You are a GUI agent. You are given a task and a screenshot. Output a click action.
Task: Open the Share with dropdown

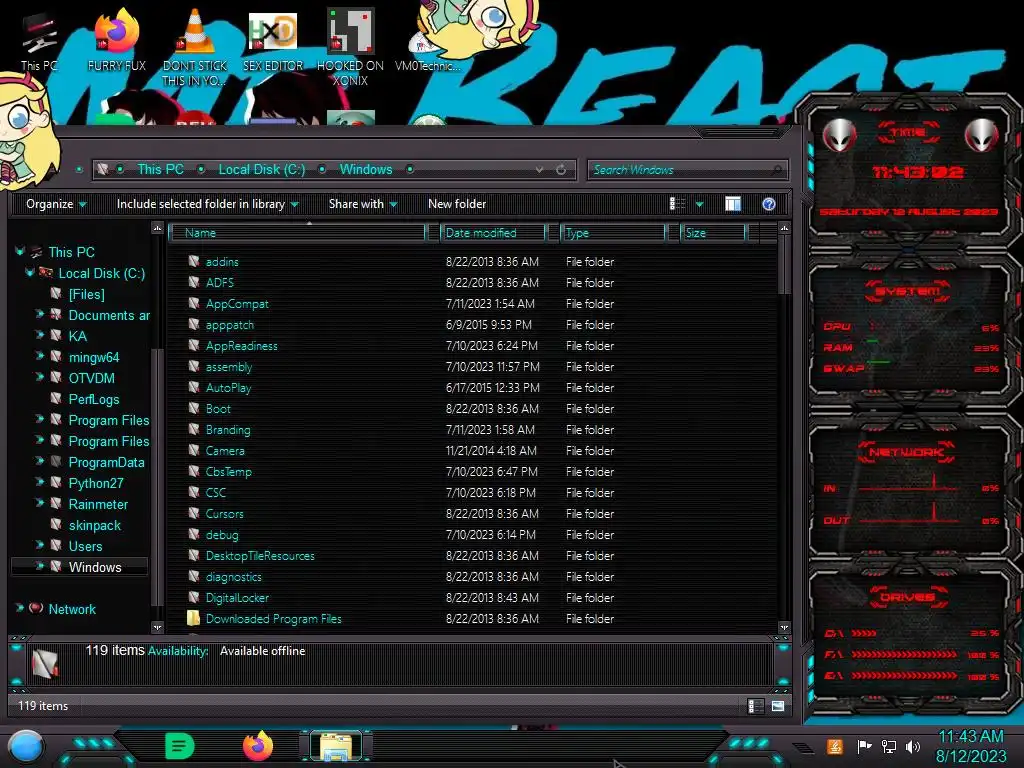tap(363, 204)
